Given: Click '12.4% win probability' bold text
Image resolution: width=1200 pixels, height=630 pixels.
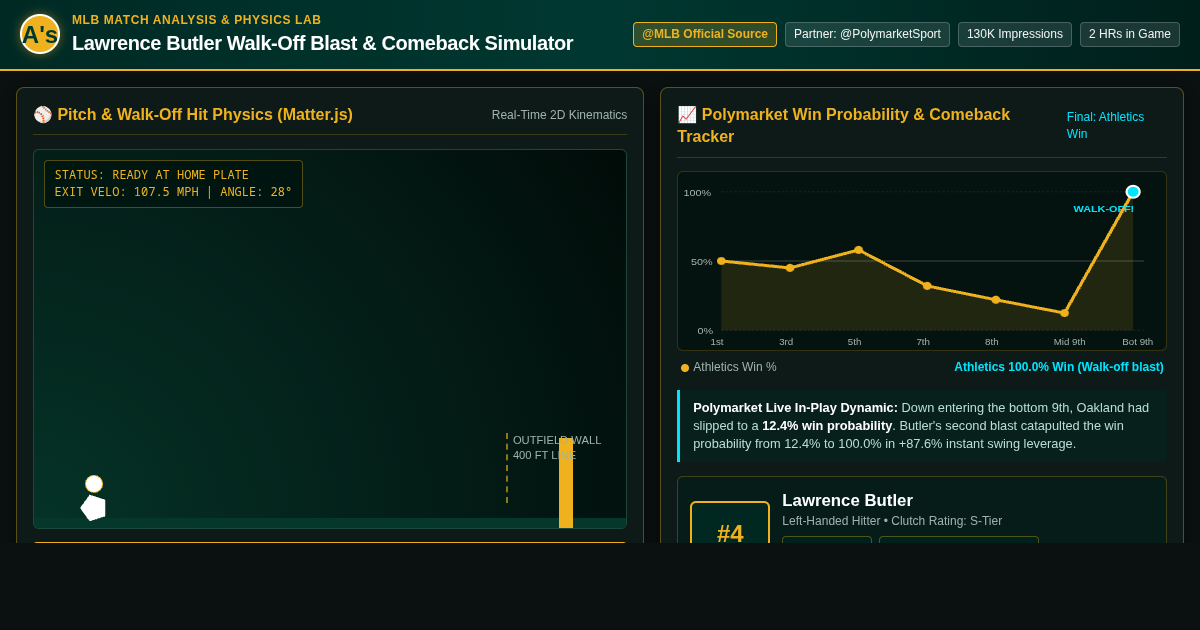Looking at the screenshot, I should 827,425.
